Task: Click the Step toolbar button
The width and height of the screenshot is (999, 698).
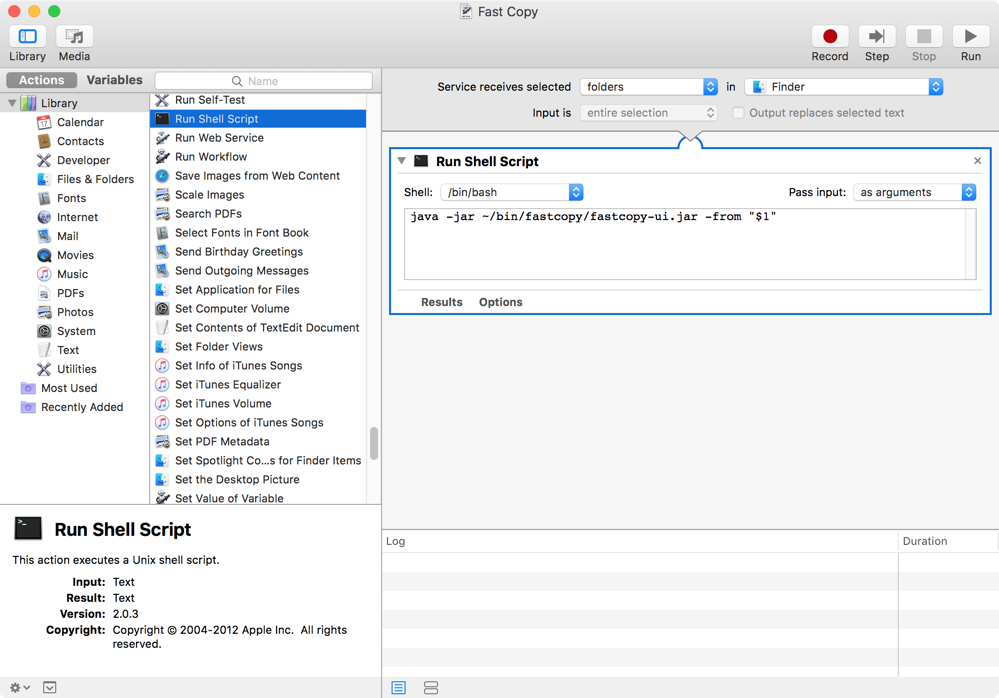Action: pyautogui.click(x=877, y=36)
